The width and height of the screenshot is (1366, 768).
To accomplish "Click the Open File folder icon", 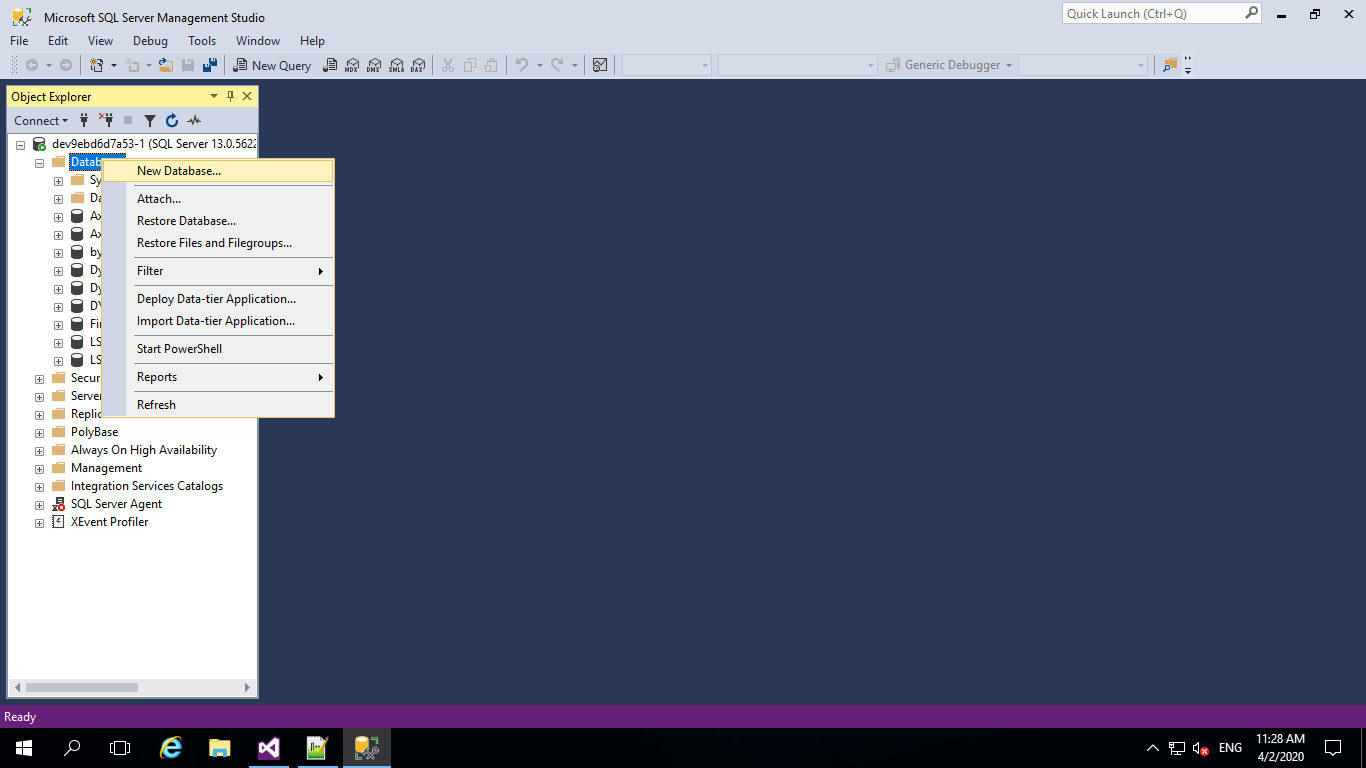I will coord(165,65).
